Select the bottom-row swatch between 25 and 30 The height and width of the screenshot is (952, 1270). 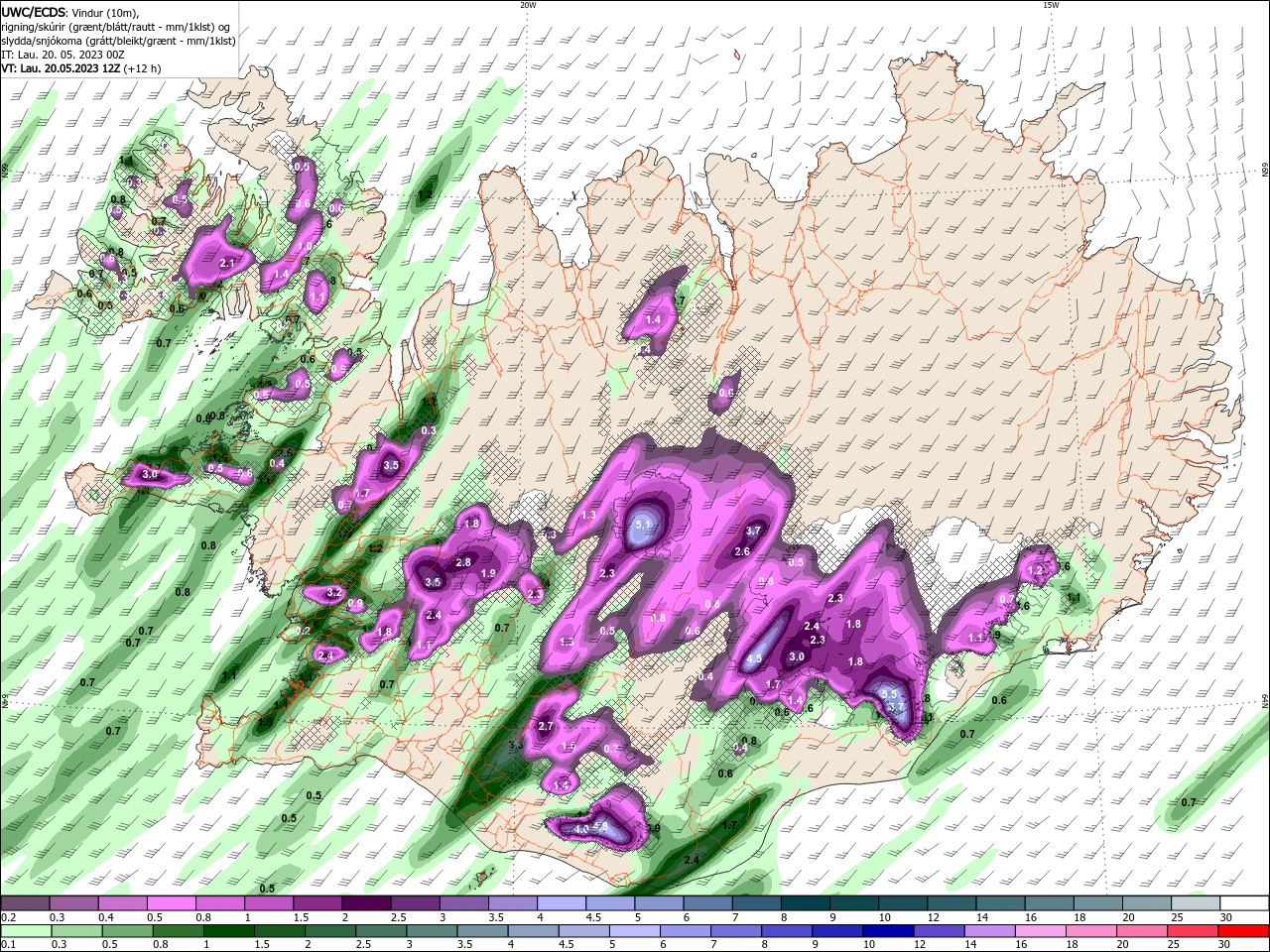1194,931
